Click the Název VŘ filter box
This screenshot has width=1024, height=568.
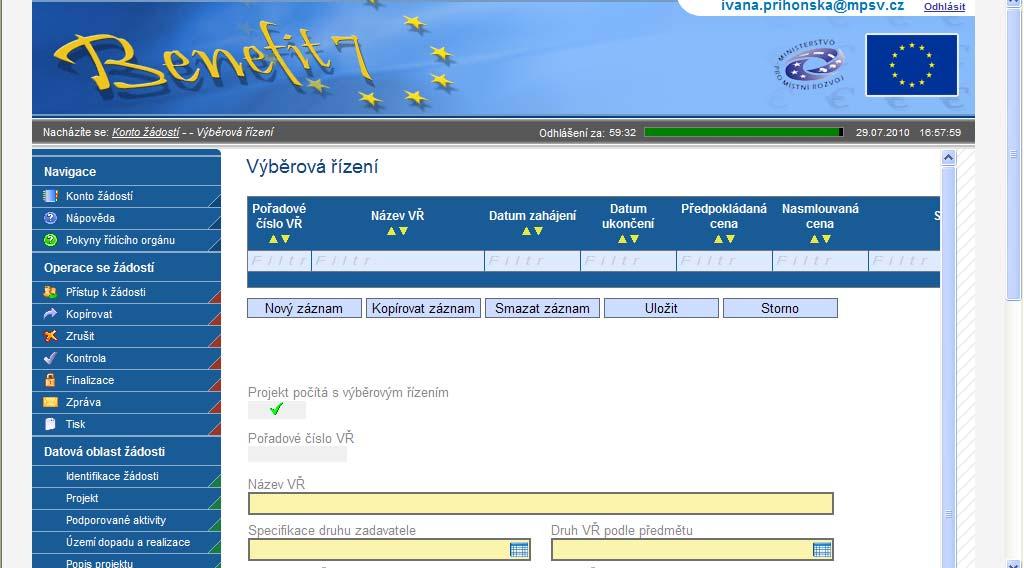pyautogui.click(x=398, y=261)
